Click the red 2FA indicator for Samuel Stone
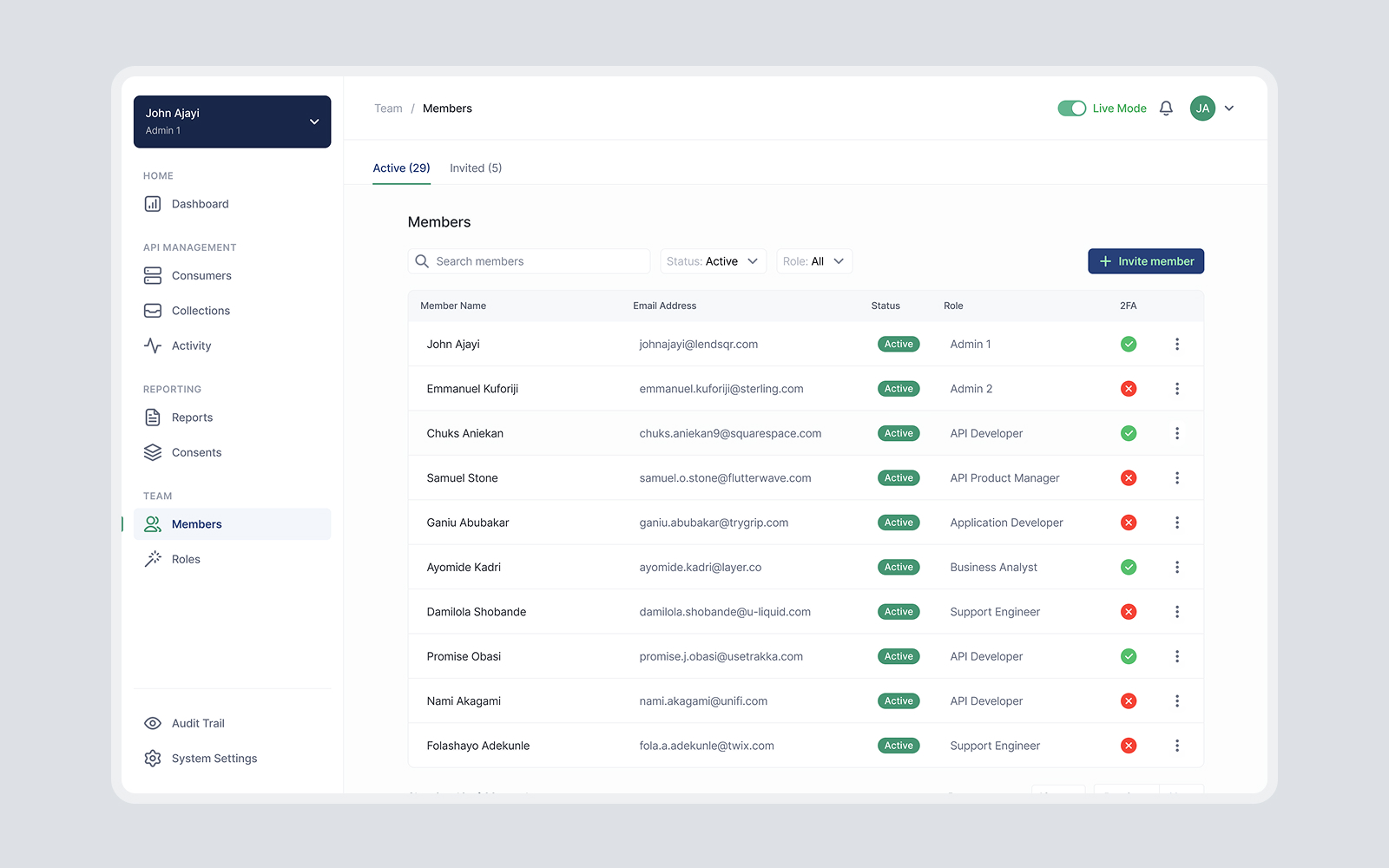Image resolution: width=1389 pixels, height=868 pixels. tap(1129, 477)
